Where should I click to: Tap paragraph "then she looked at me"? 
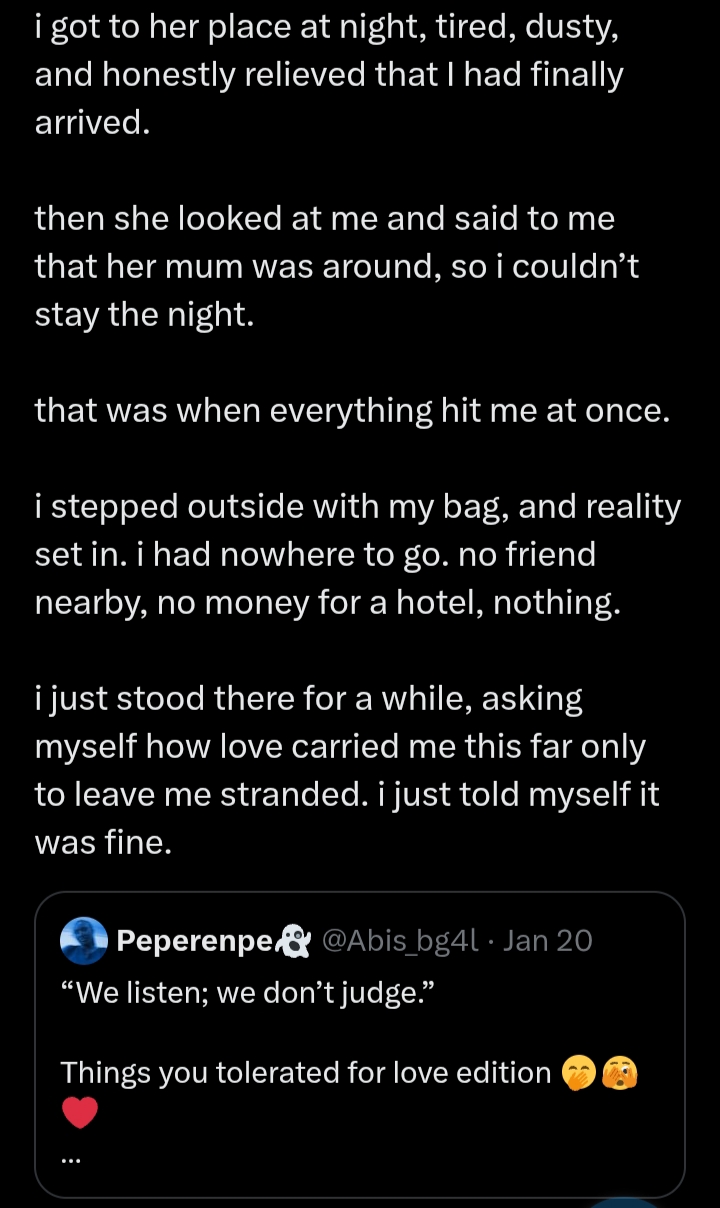tap(336, 266)
